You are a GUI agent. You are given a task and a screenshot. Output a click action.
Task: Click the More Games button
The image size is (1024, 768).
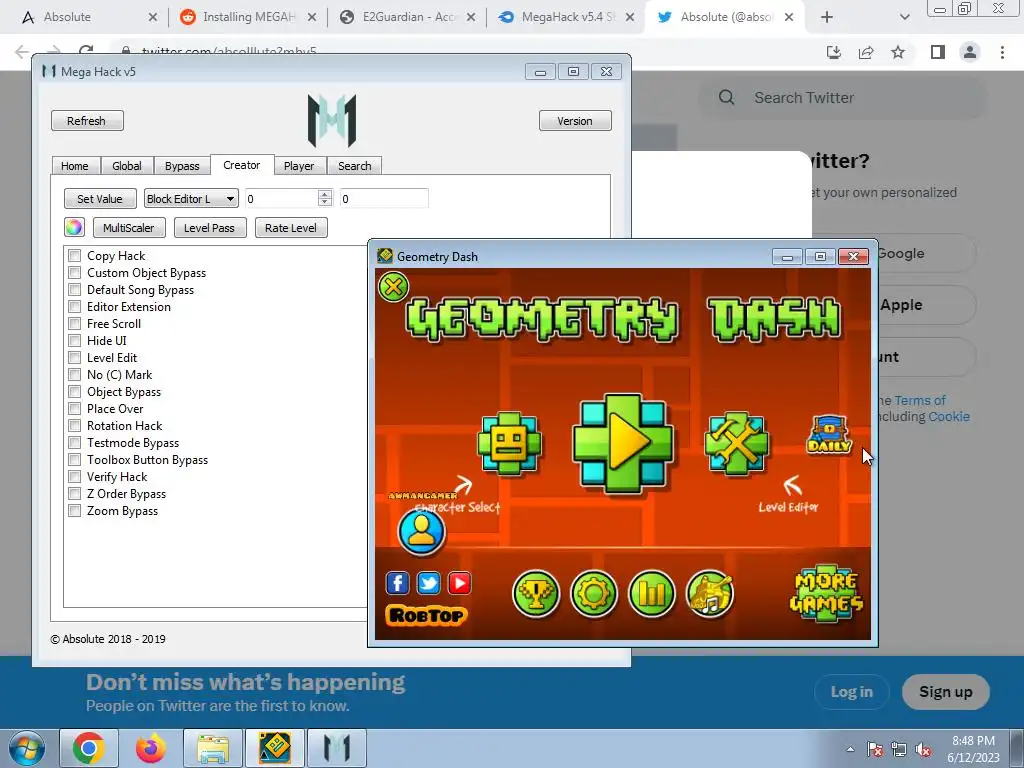pyautogui.click(x=827, y=593)
